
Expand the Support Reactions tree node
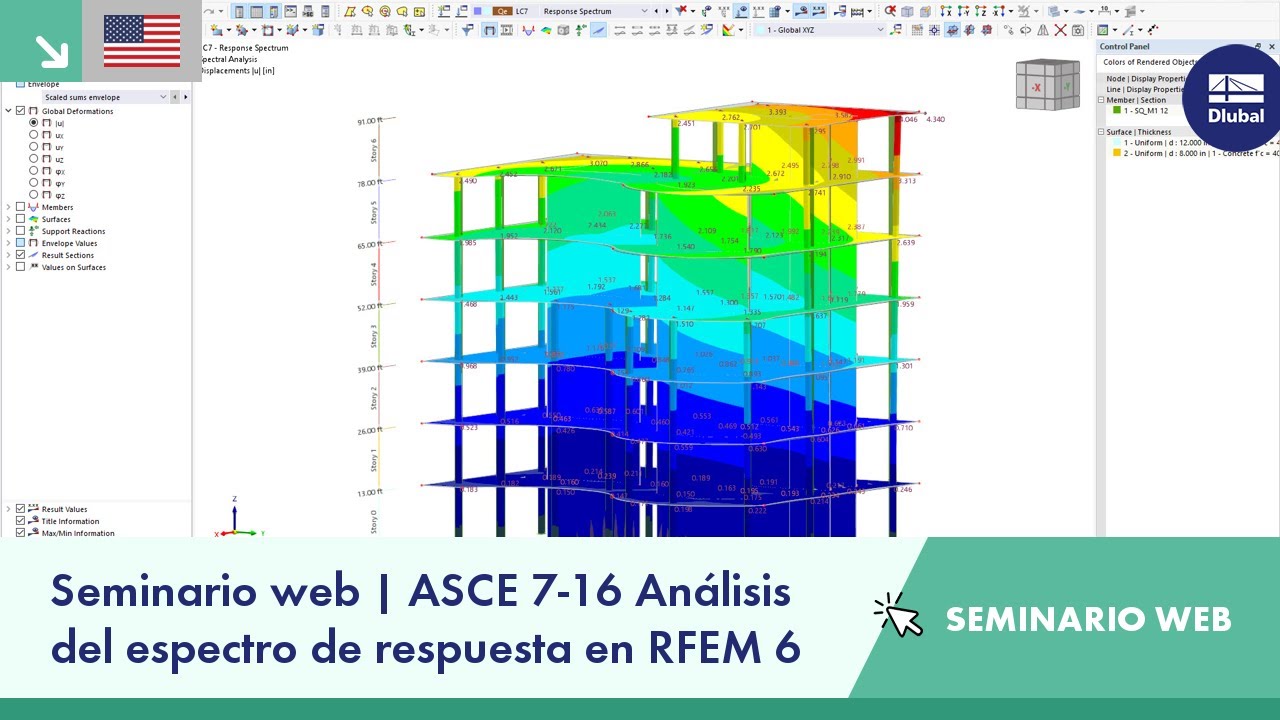[8, 231]
